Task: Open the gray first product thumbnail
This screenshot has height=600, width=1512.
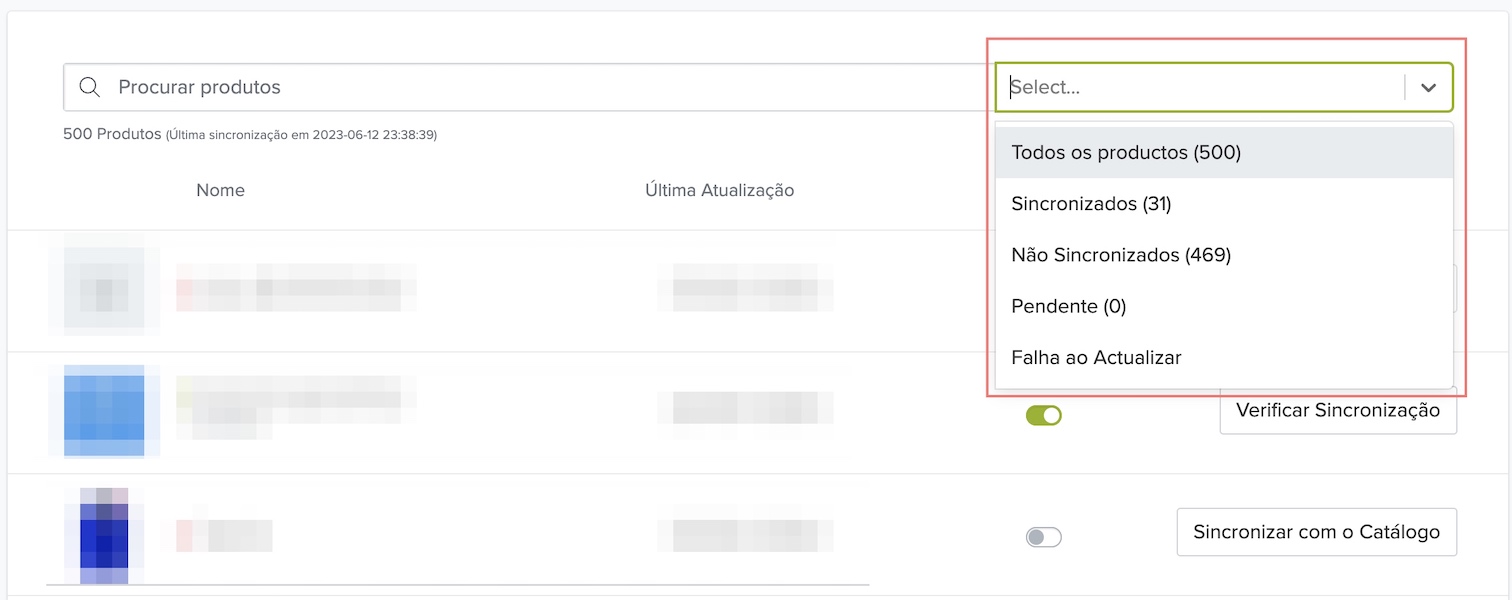Action: point(103,290)
